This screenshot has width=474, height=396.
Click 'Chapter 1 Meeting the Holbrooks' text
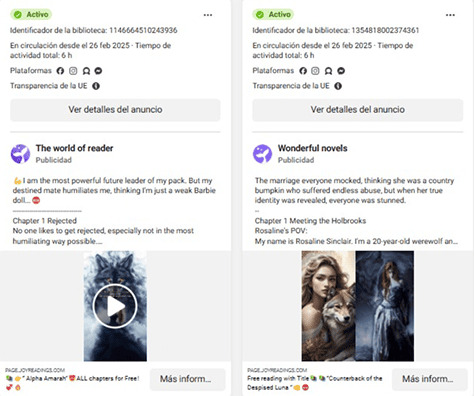point(310,221)
